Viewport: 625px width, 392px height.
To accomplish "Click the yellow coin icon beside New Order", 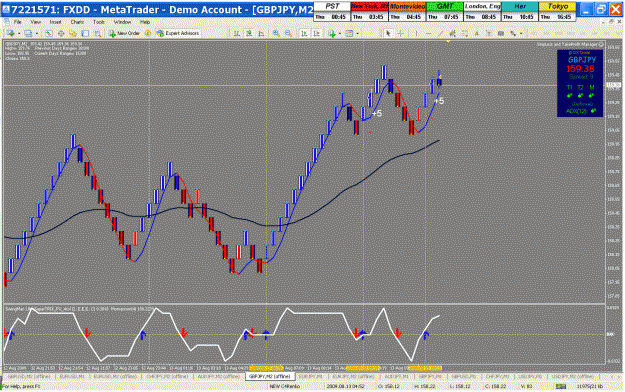I will 148,34.
